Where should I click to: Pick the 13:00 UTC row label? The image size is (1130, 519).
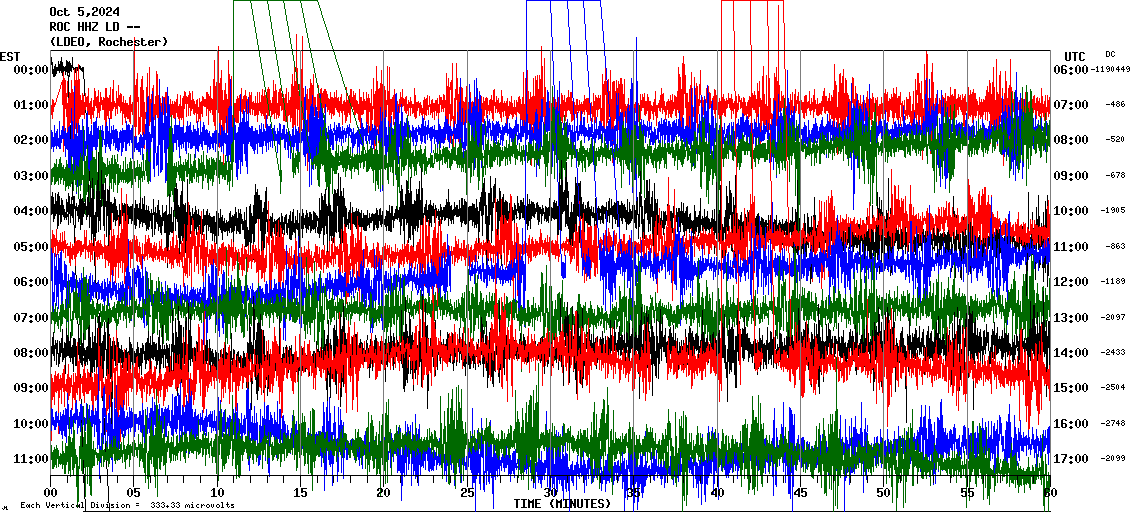point(1070,318)
